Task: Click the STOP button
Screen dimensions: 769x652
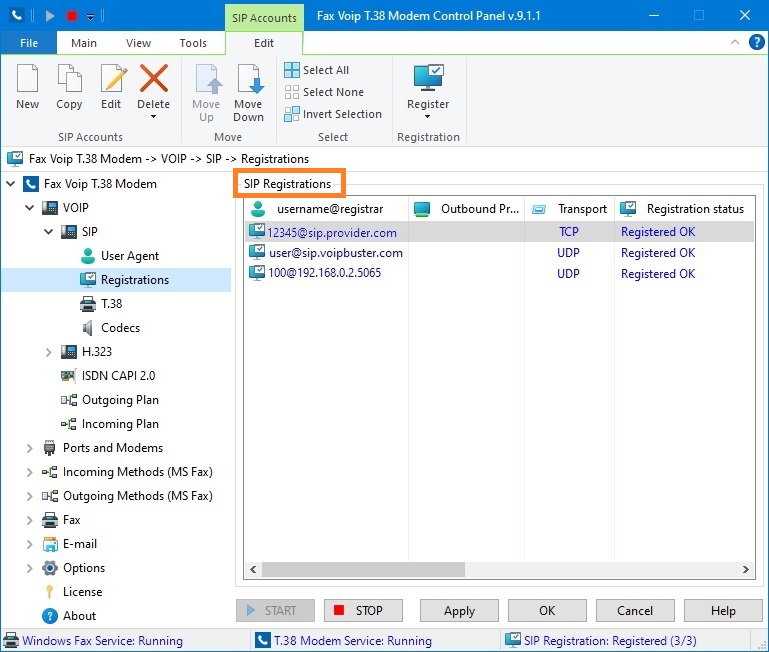Action: pos(363,611)
